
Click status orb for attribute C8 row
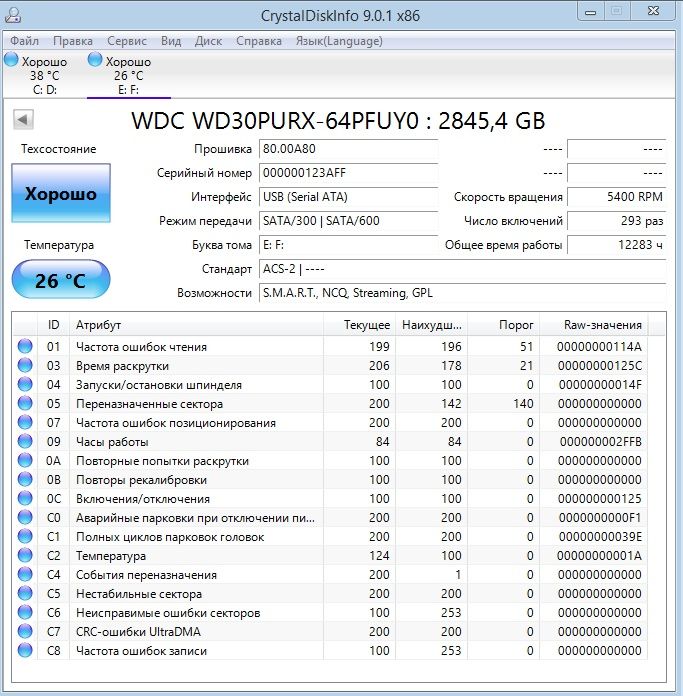pyautogui.click(x=25, y=650)
